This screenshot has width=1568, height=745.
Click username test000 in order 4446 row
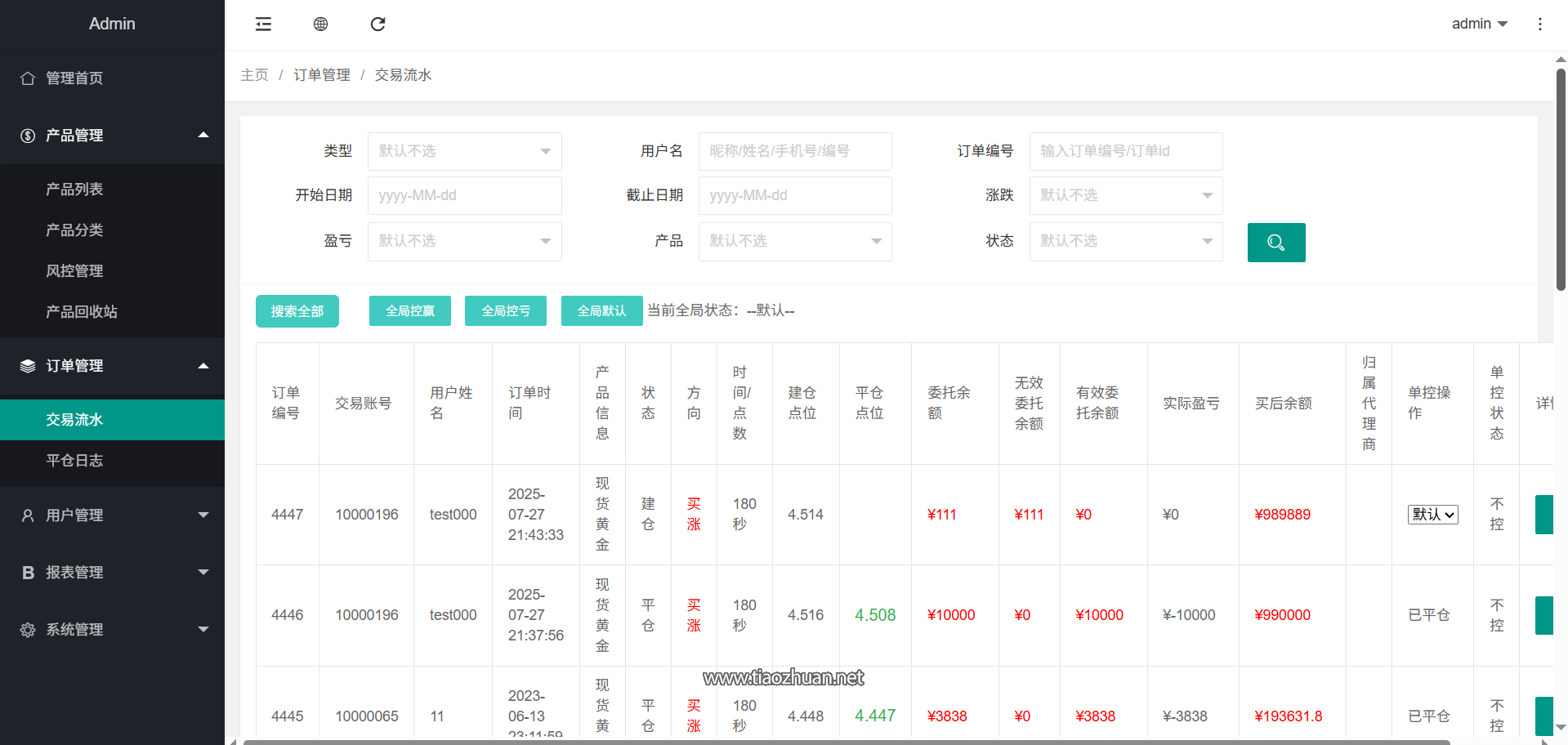(x=453, y=615)
